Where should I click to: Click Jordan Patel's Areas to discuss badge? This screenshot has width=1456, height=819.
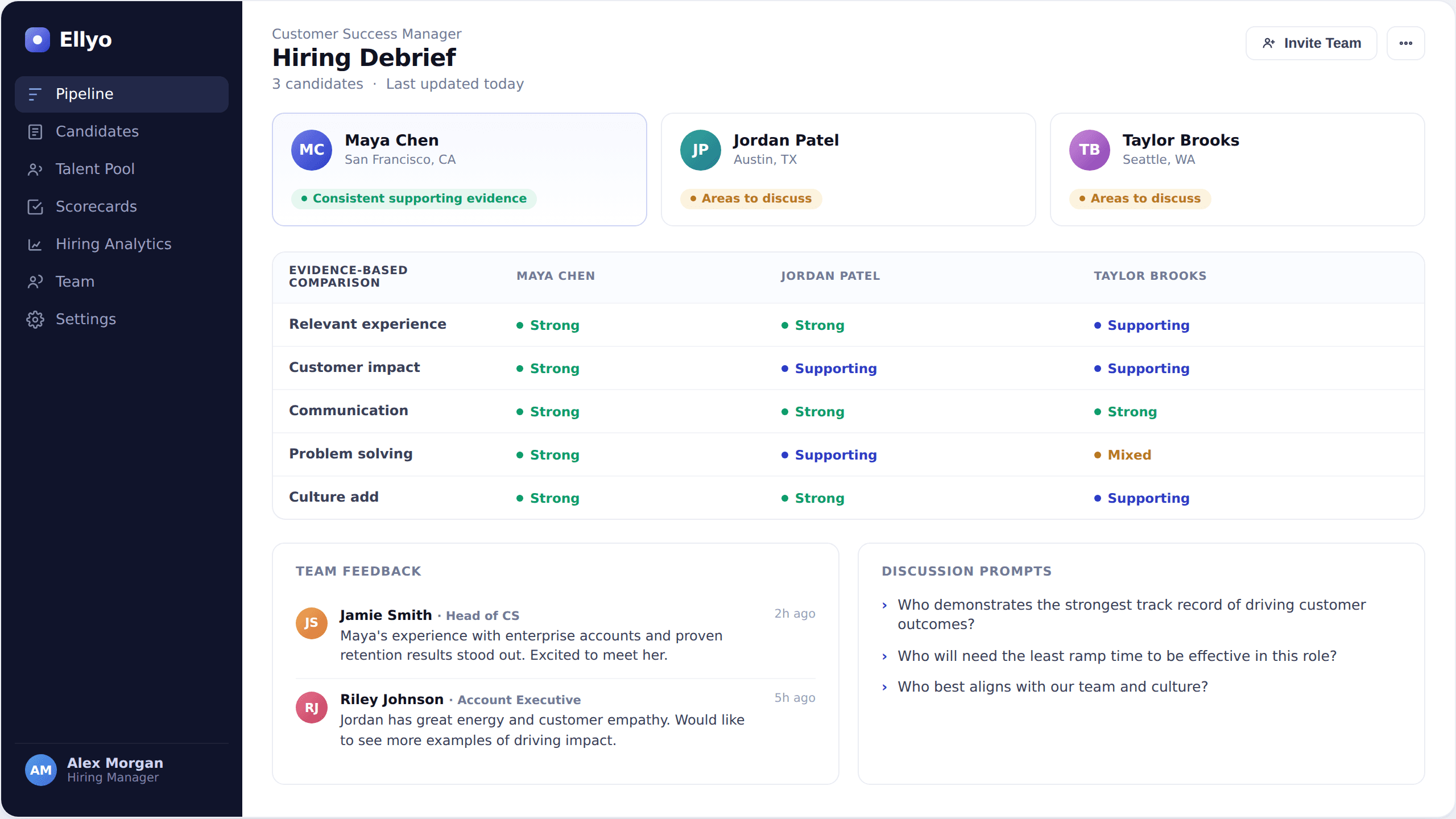click(751, 198)
